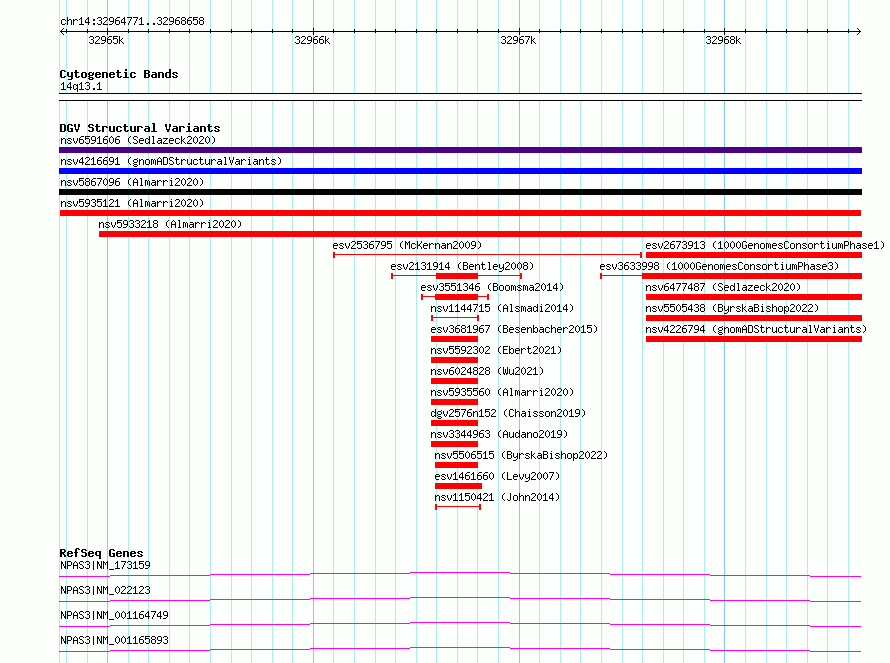
Task: Open esv2131914 (Bentley2008) variant label
Action: point(462,266)
